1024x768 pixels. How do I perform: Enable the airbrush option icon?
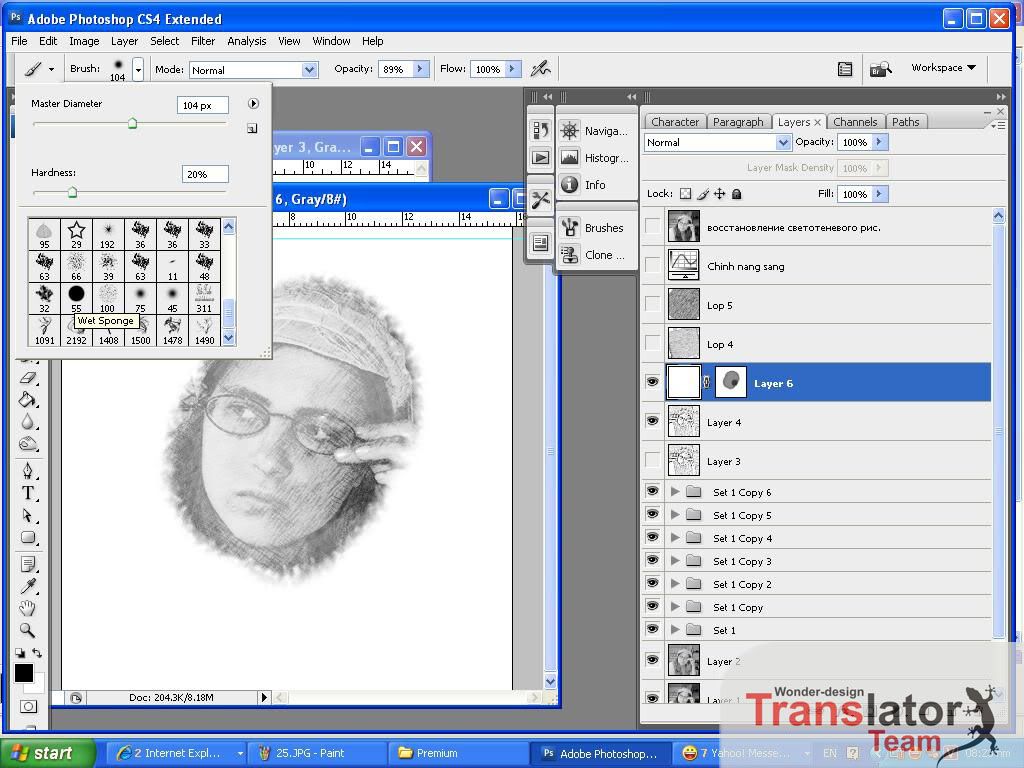pyautogui.click(x=540, y=69)
